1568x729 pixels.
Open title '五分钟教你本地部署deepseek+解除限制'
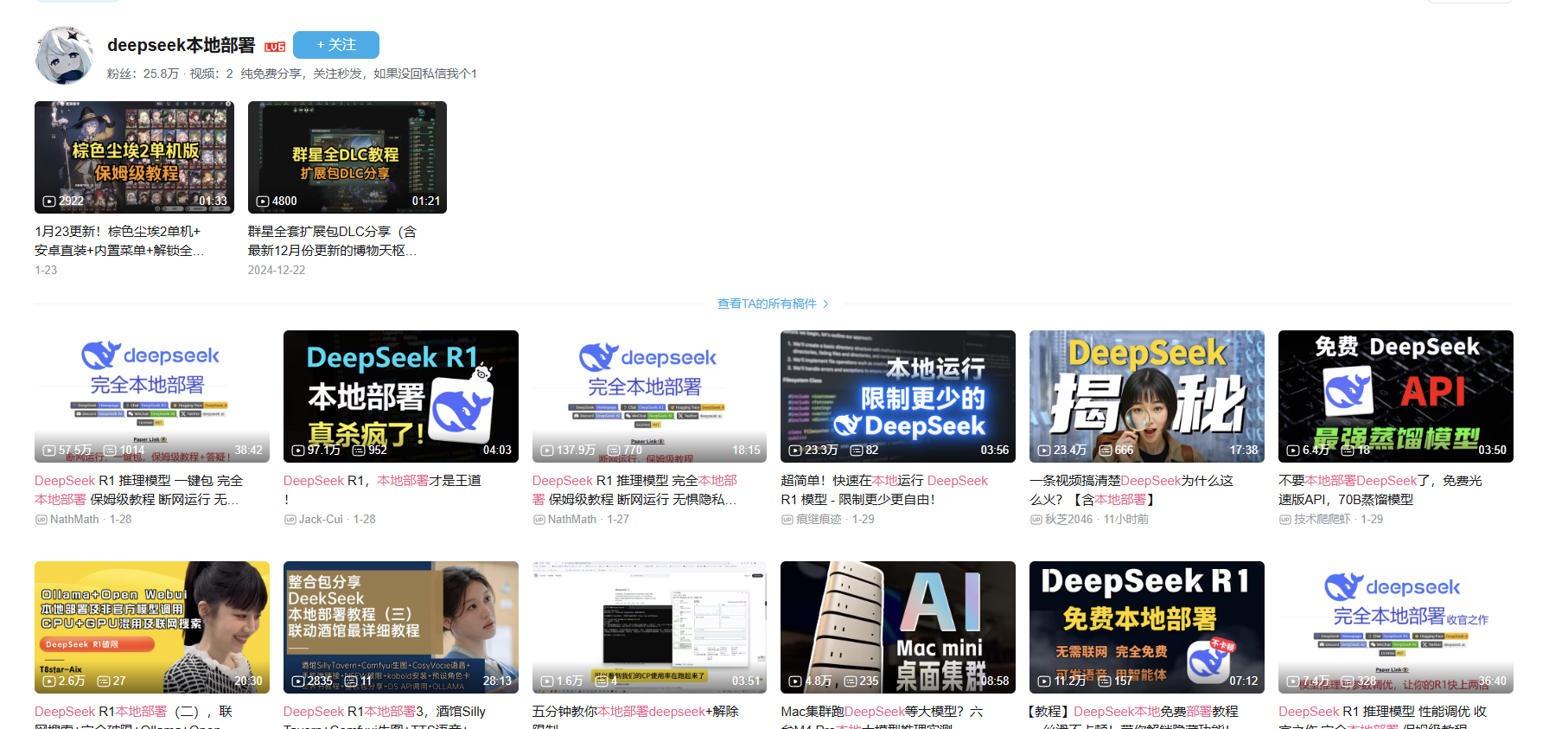635,716
